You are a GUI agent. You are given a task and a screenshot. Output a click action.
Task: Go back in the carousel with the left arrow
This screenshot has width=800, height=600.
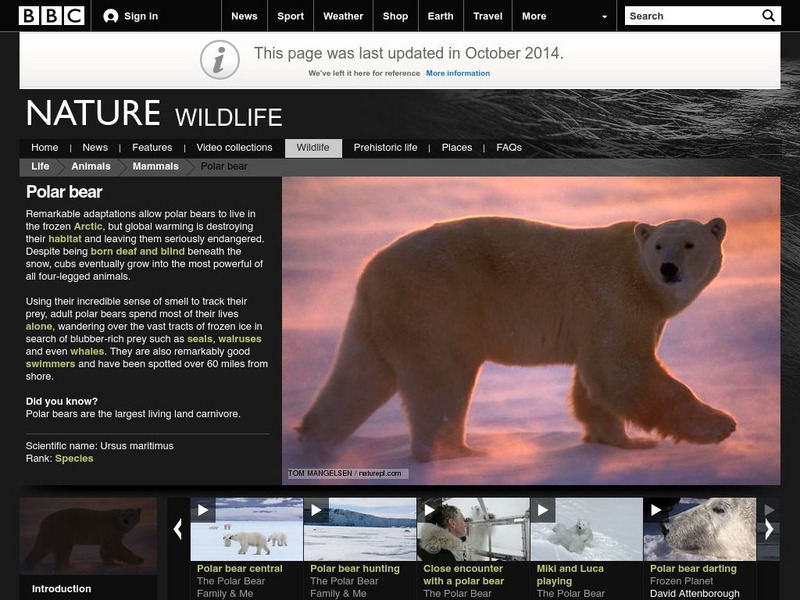[x=179, y=529]
